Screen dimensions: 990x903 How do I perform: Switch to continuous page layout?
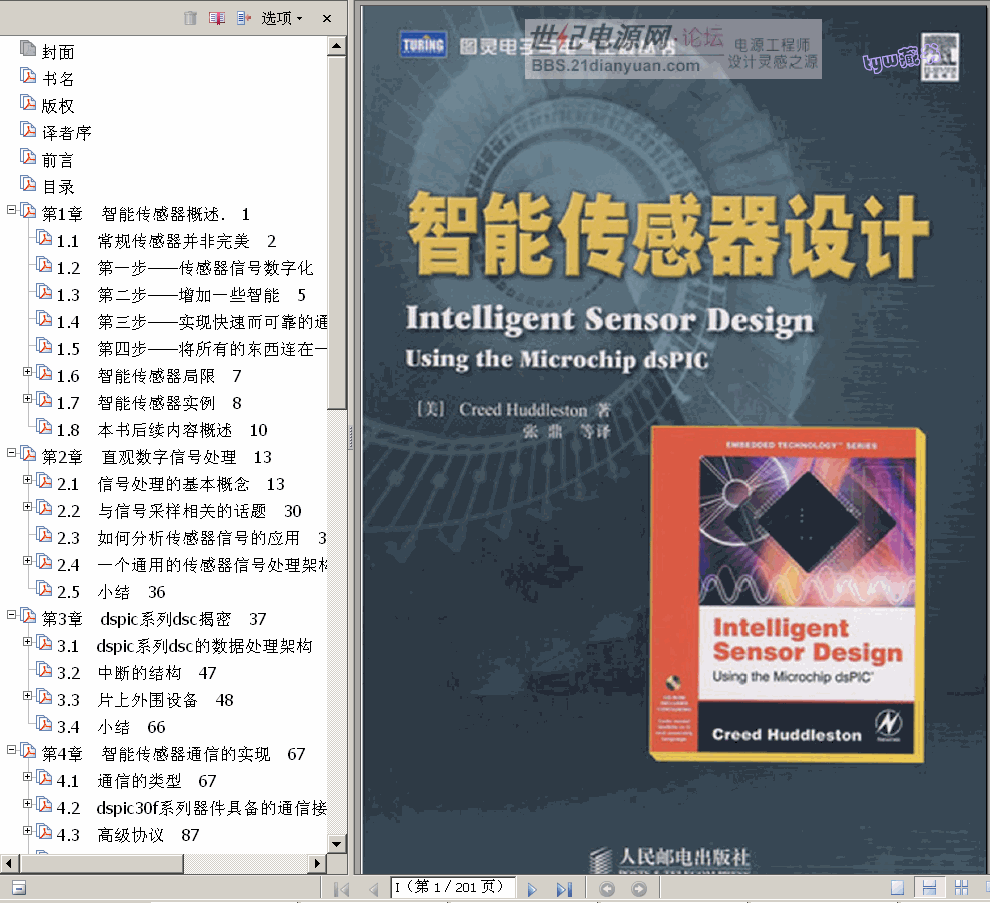coord(929,888)
